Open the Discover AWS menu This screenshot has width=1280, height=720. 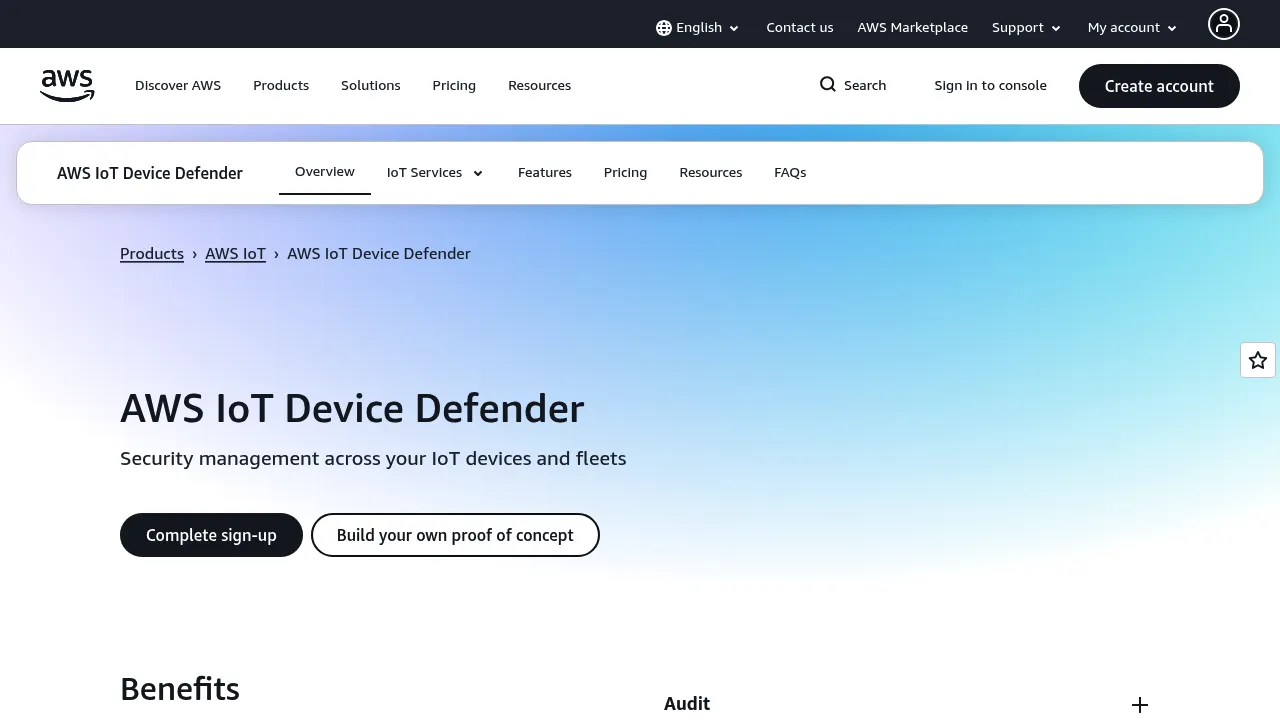178,86
